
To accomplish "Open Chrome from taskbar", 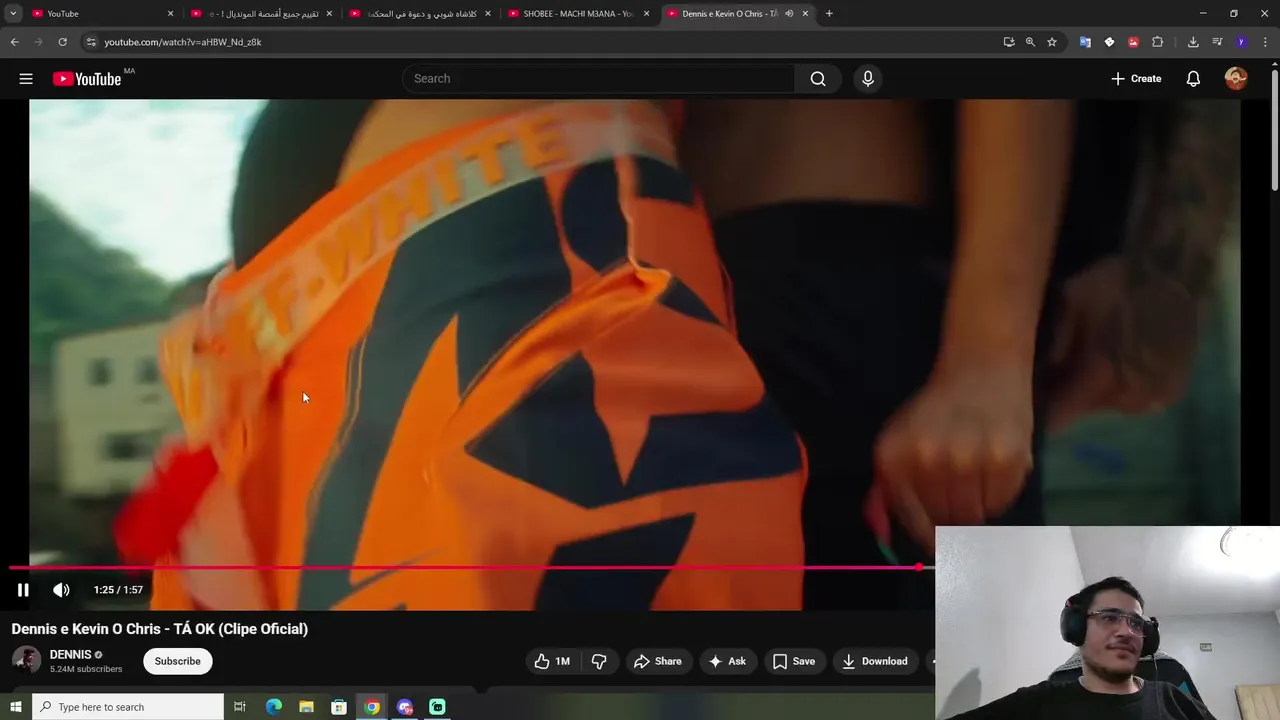I will pos(372,707).
